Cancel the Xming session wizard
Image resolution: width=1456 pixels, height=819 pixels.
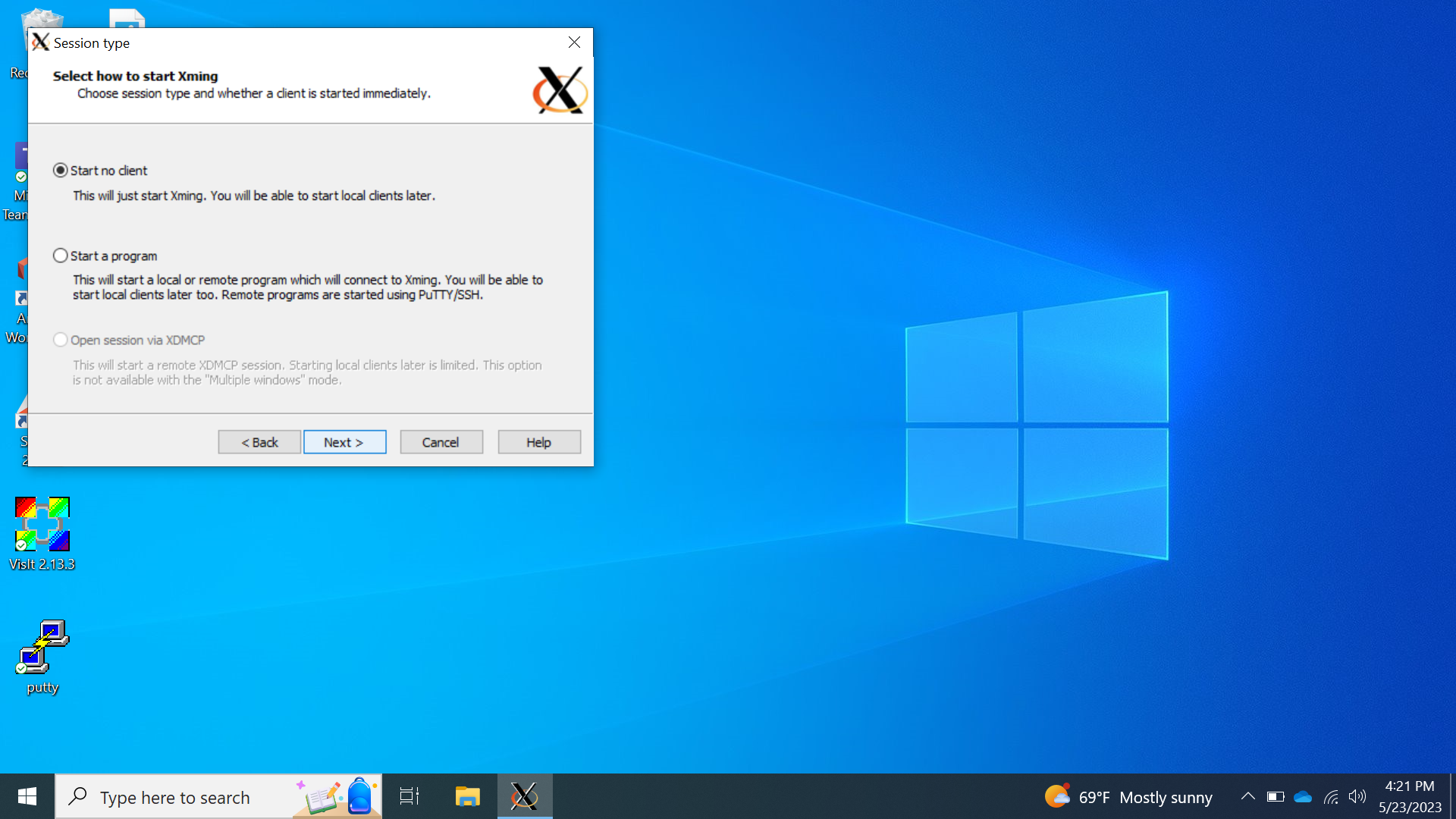pos(441,442)
